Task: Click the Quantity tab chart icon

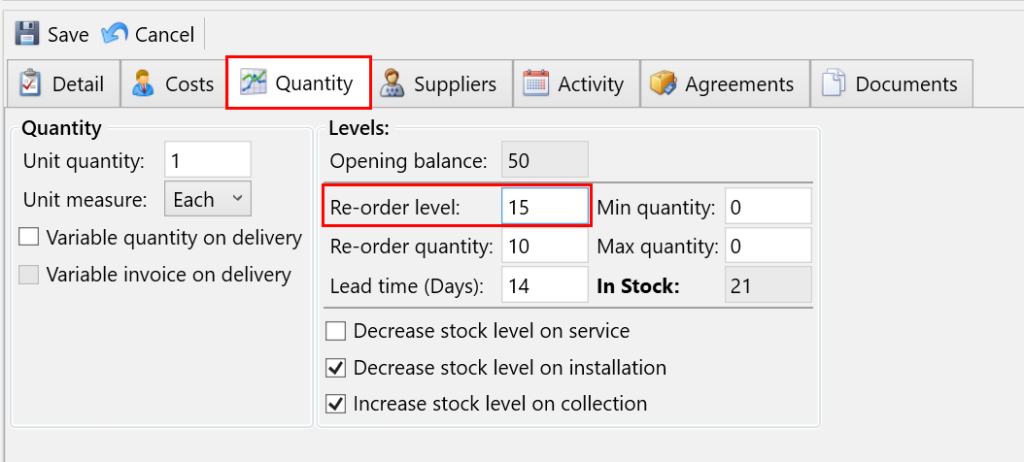Action: (253, 84)
